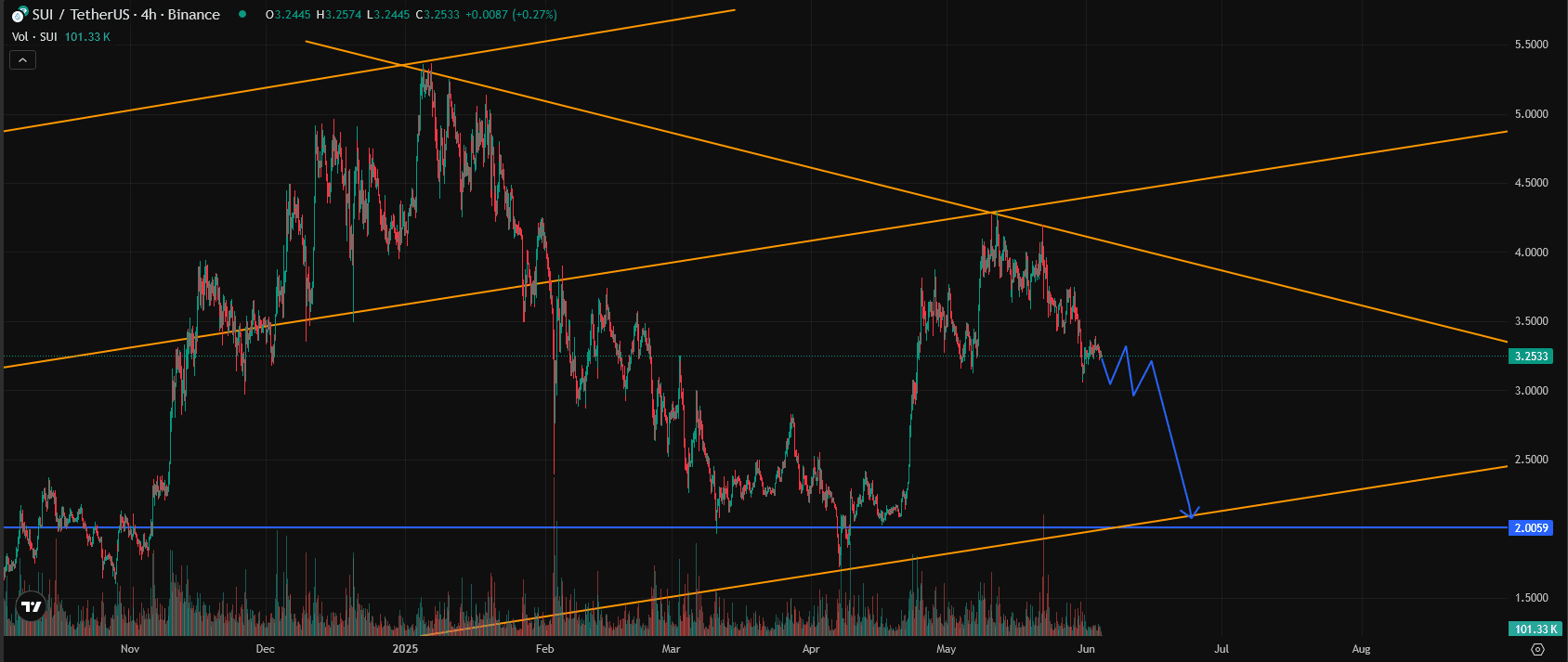Click the volume label 101.33 K on axis
Screen dimensions: 1568x662
pos(1535,630)
